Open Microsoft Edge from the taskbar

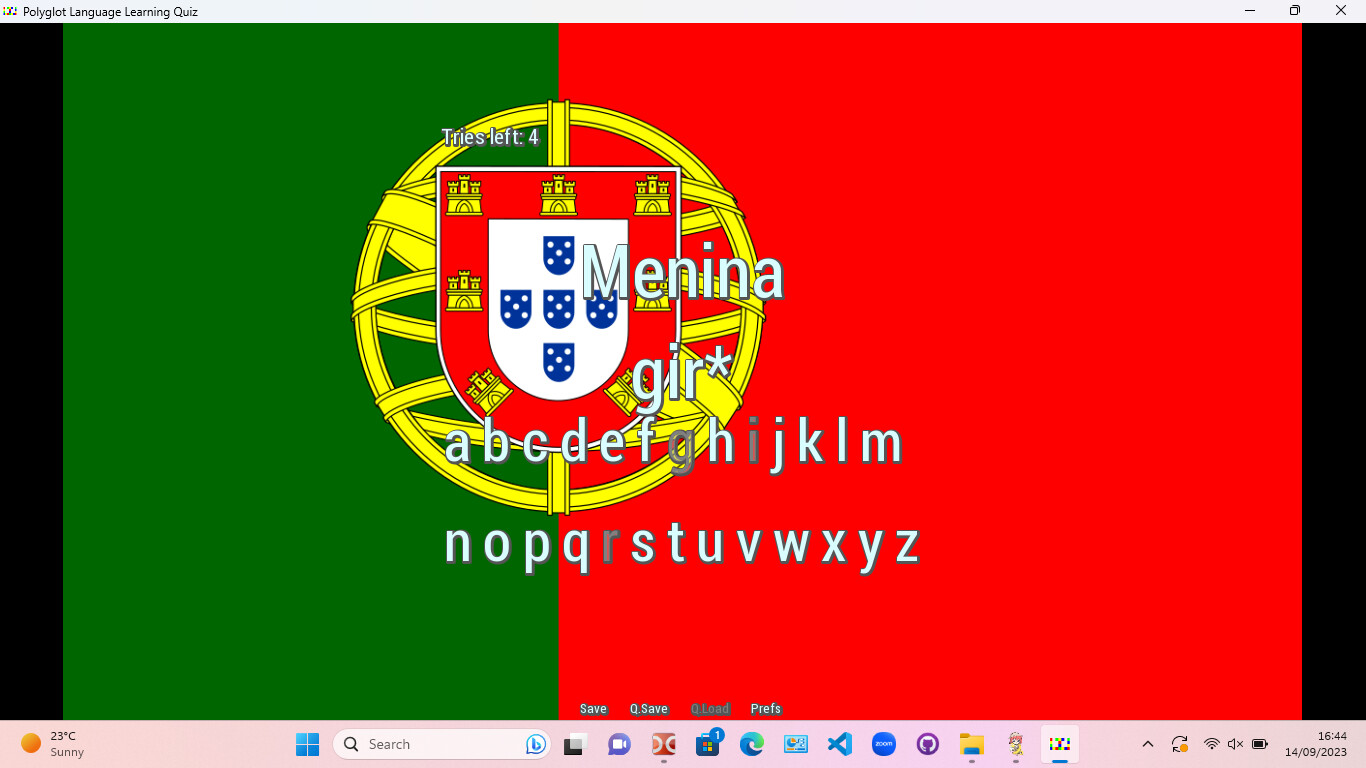751,744
